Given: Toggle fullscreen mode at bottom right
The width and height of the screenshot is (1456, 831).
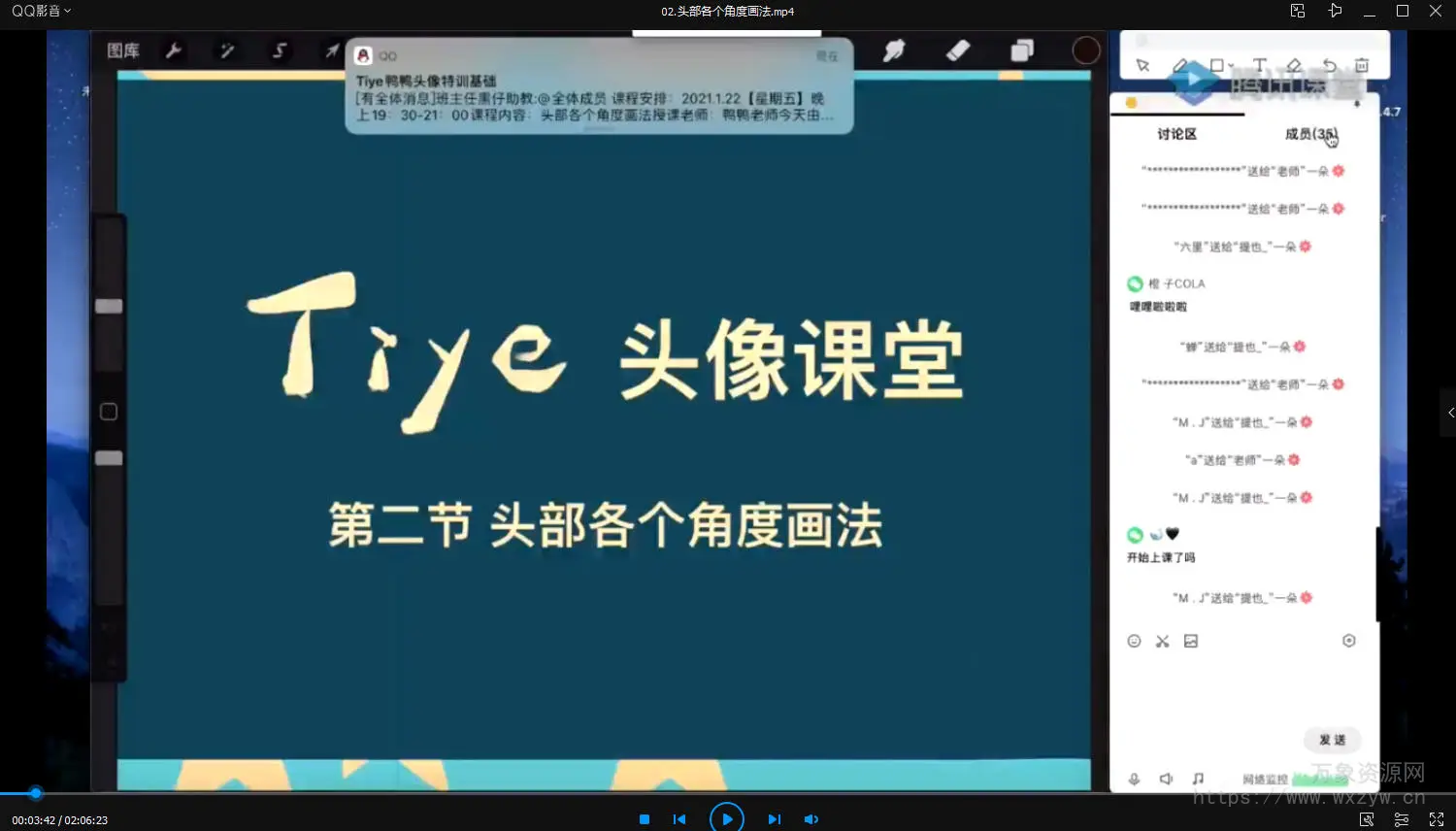Looking at the screenshot, I should coord(1437,819).
